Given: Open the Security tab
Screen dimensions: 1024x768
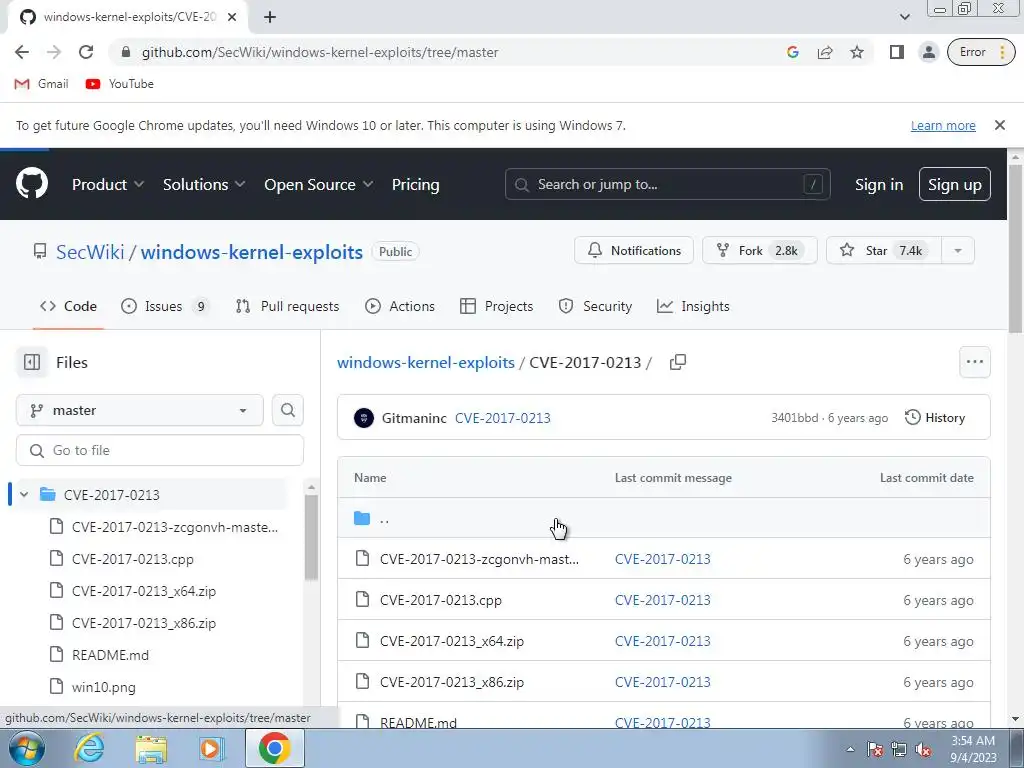Looking at the screenshot, I should tap(595, 306).
